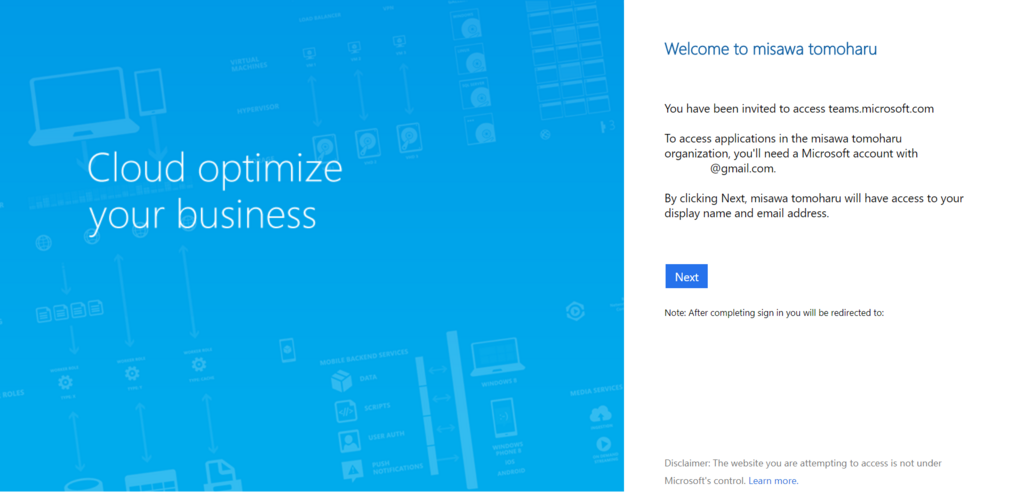1024x492 pixels.
Task: Open the Learn more link
Action: 773,481
